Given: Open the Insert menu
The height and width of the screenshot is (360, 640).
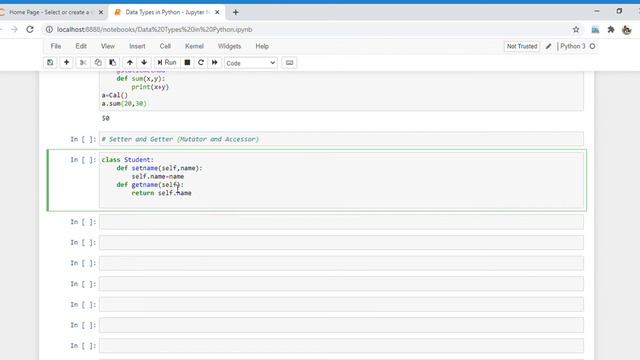Looking at the screenshot, I should point(137,46).
